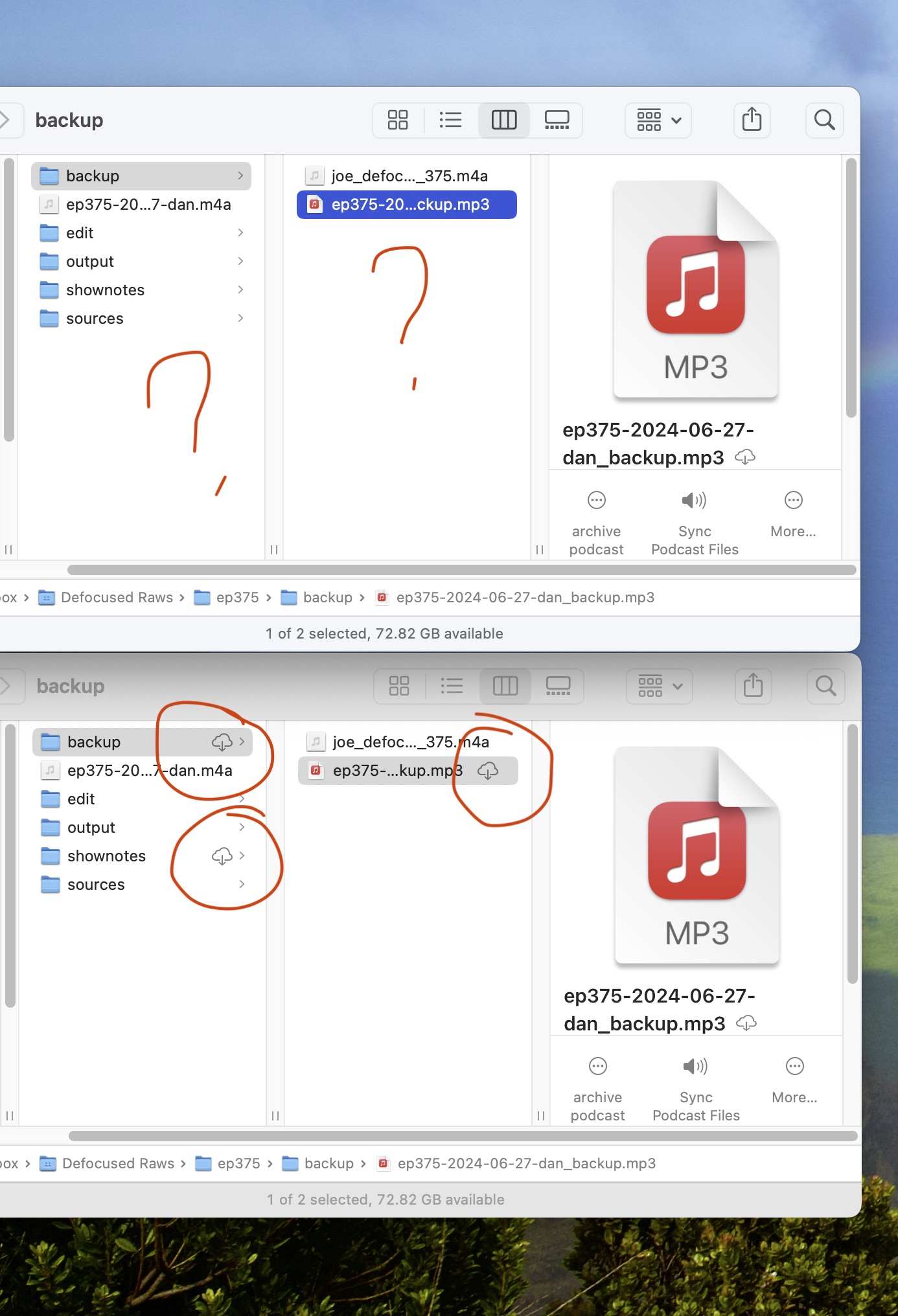The width and height of the screenshot is (898, 1316).
Task: Click Defocused Raws in bottom window path bar
Action: point(108,1164)
